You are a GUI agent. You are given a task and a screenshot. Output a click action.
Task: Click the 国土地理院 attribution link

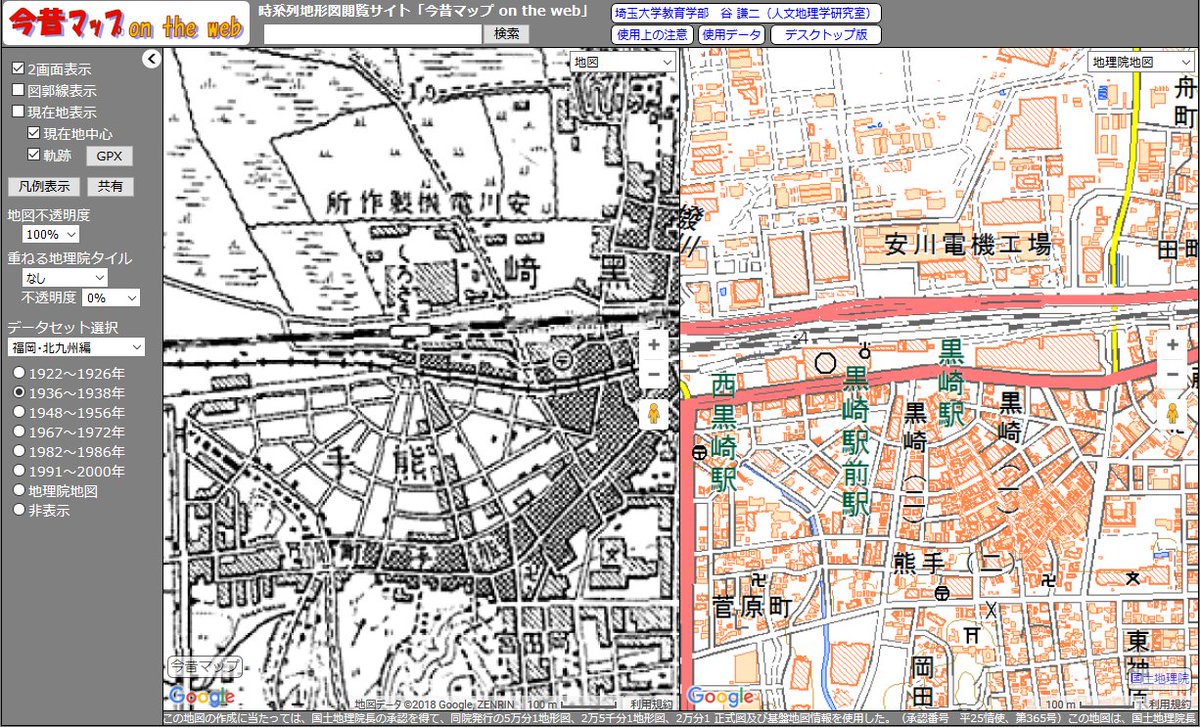pos(1161,676)
